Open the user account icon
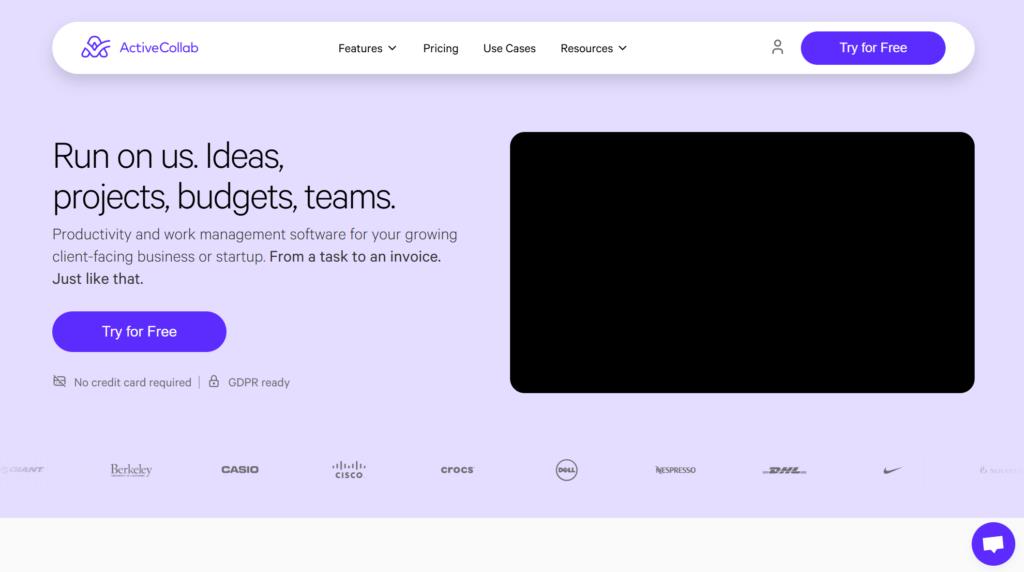1024x572 pixels. click(777, 47)
